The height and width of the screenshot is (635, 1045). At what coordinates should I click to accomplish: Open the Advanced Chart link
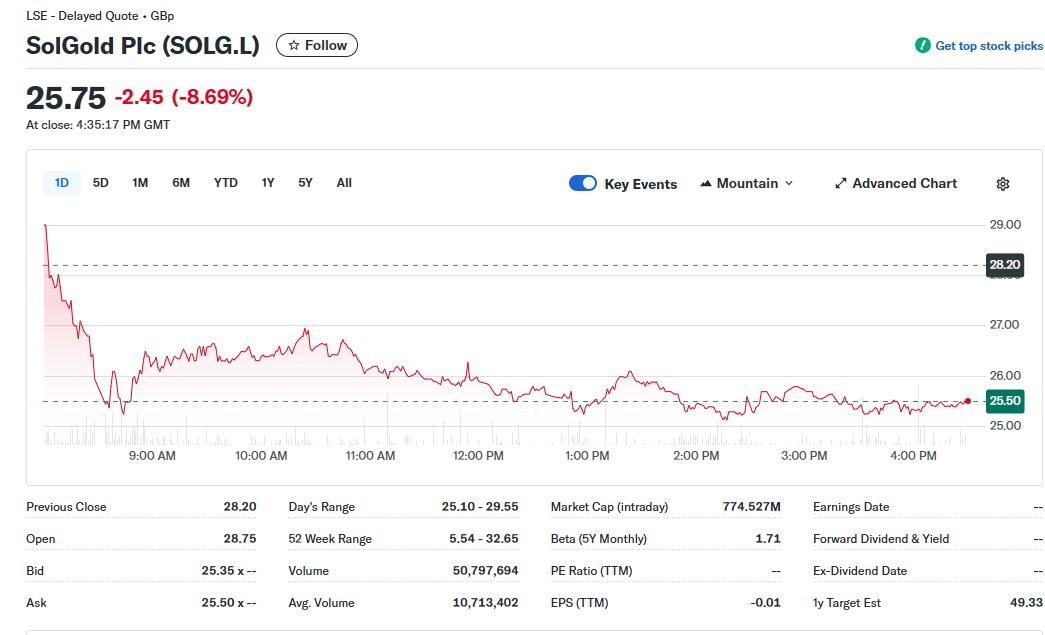click(x=895, y=183)
